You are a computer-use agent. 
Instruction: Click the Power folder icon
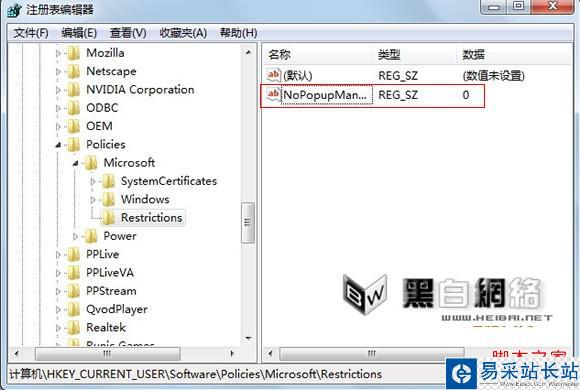coord(91,236)
